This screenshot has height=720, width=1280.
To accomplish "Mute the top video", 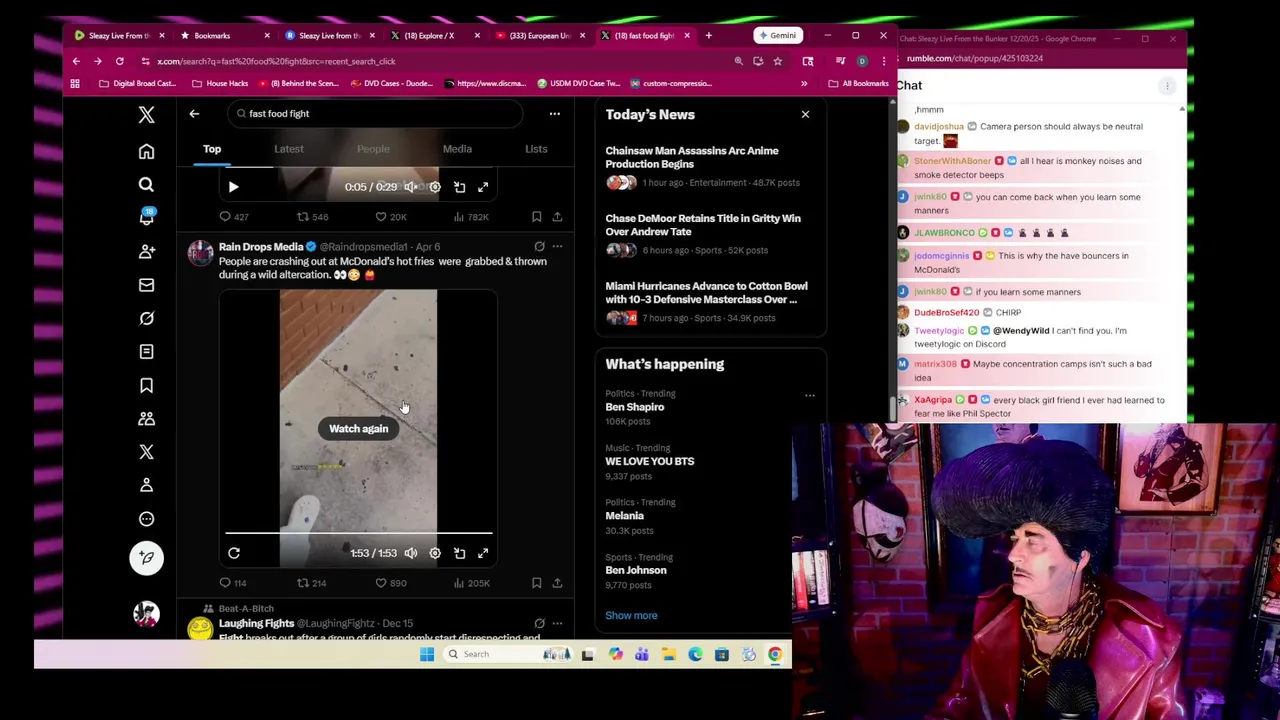I will click(411, 187).
